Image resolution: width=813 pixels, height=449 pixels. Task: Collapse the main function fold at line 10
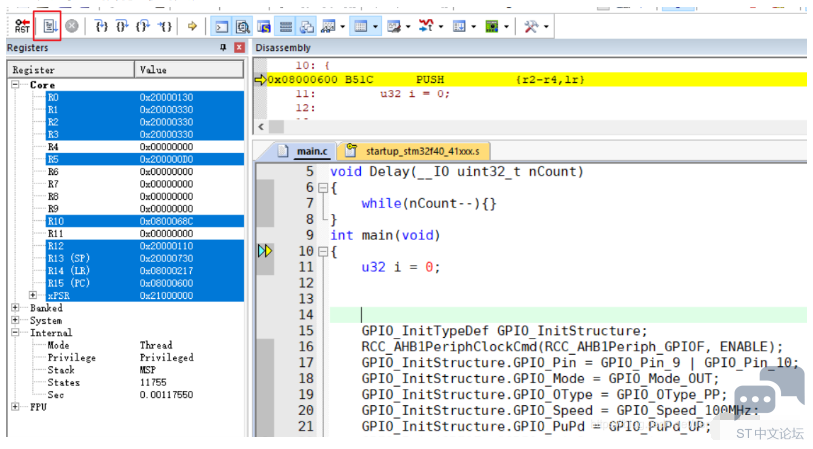(x=323, y=251)
